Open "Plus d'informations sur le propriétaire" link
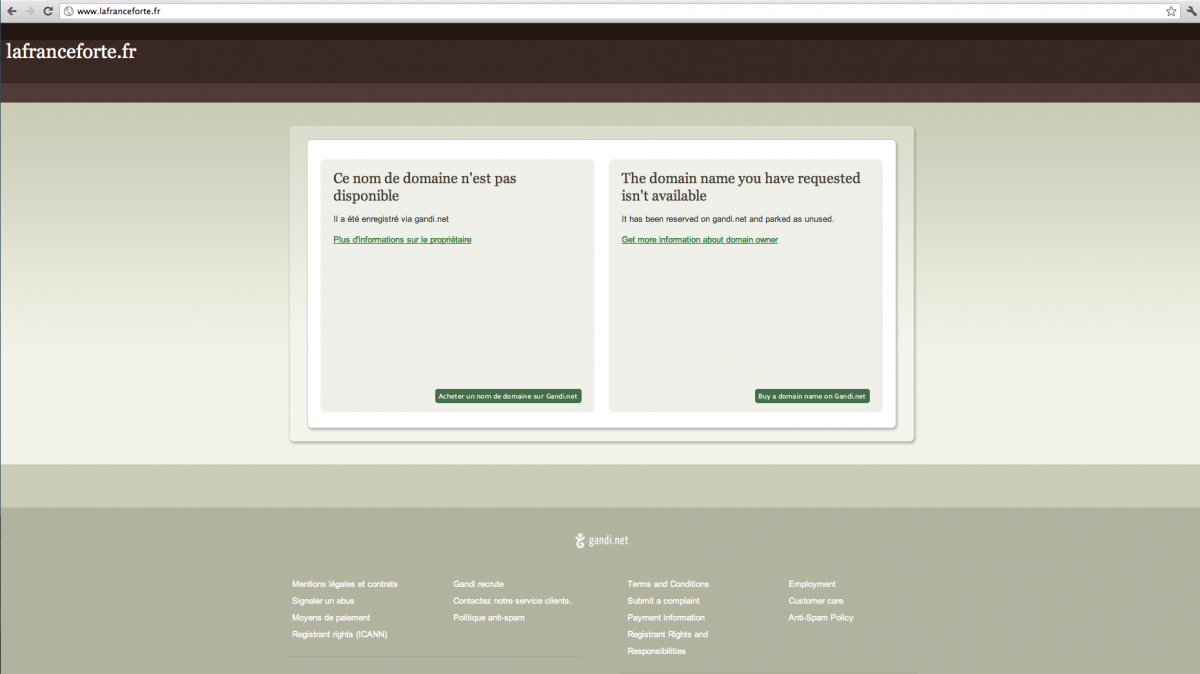1200x674 pixels. point(402,240)
